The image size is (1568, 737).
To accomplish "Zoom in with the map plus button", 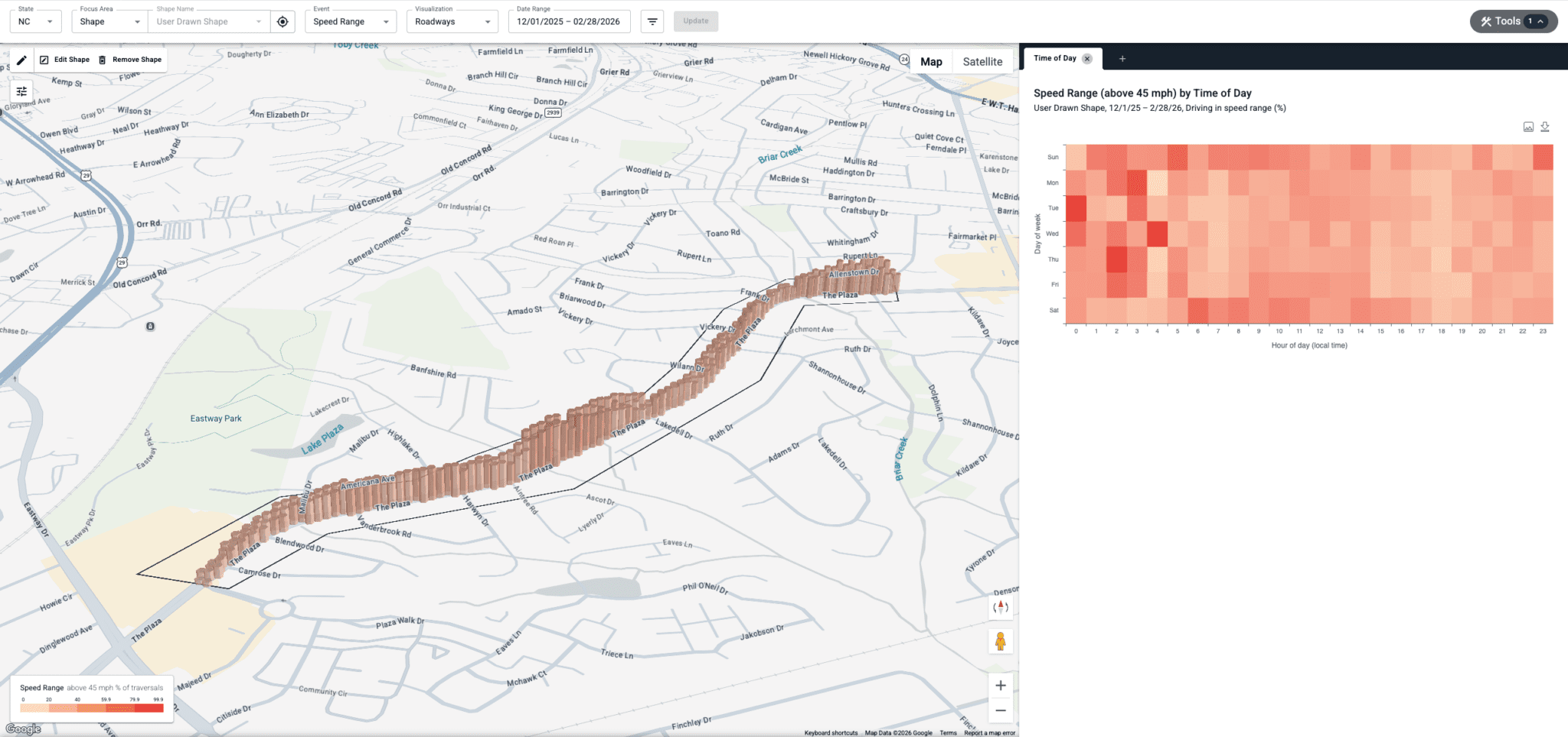I will tap(1001, 685).
